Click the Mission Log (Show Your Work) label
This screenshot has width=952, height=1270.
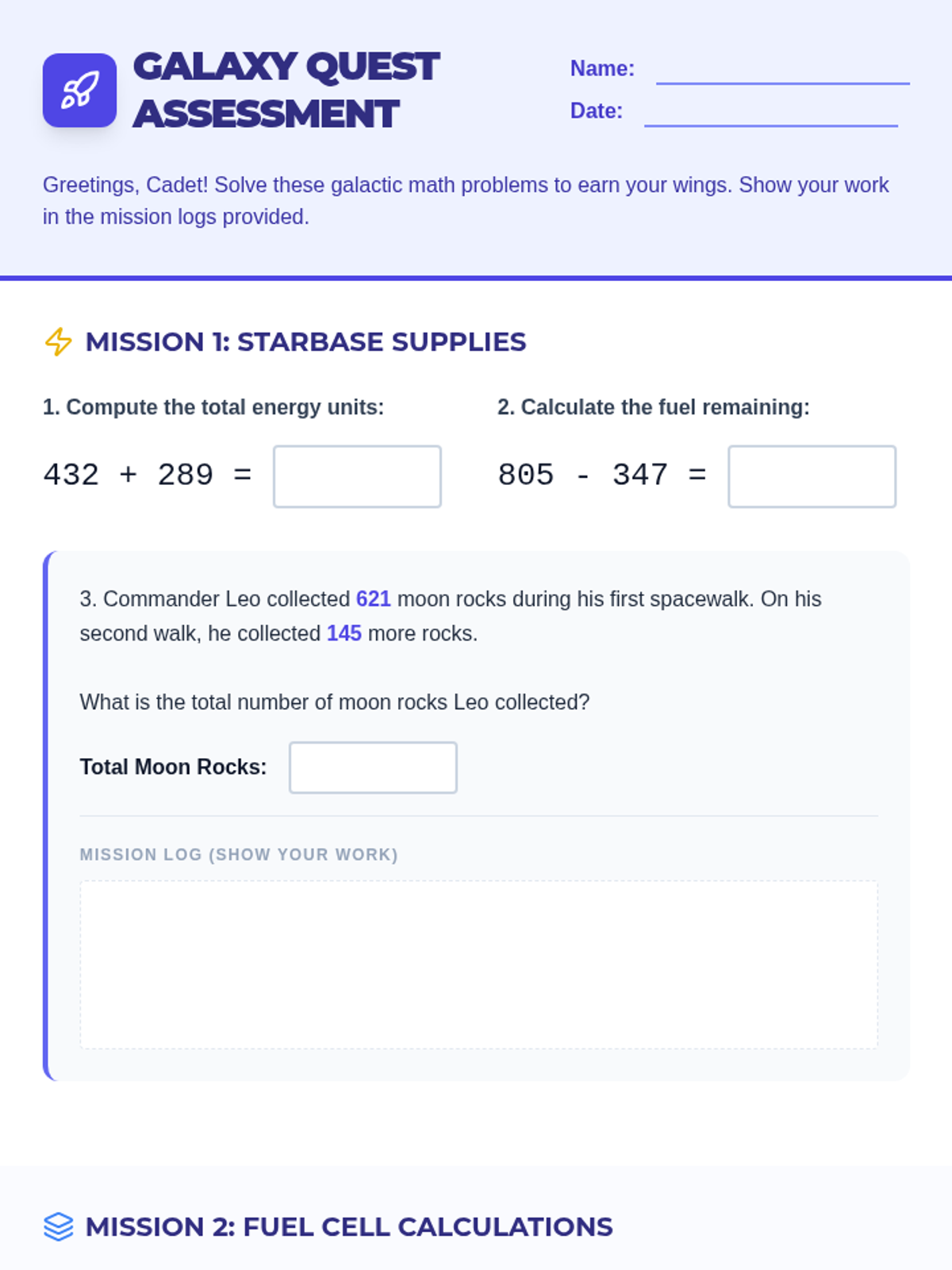[239, 855]
